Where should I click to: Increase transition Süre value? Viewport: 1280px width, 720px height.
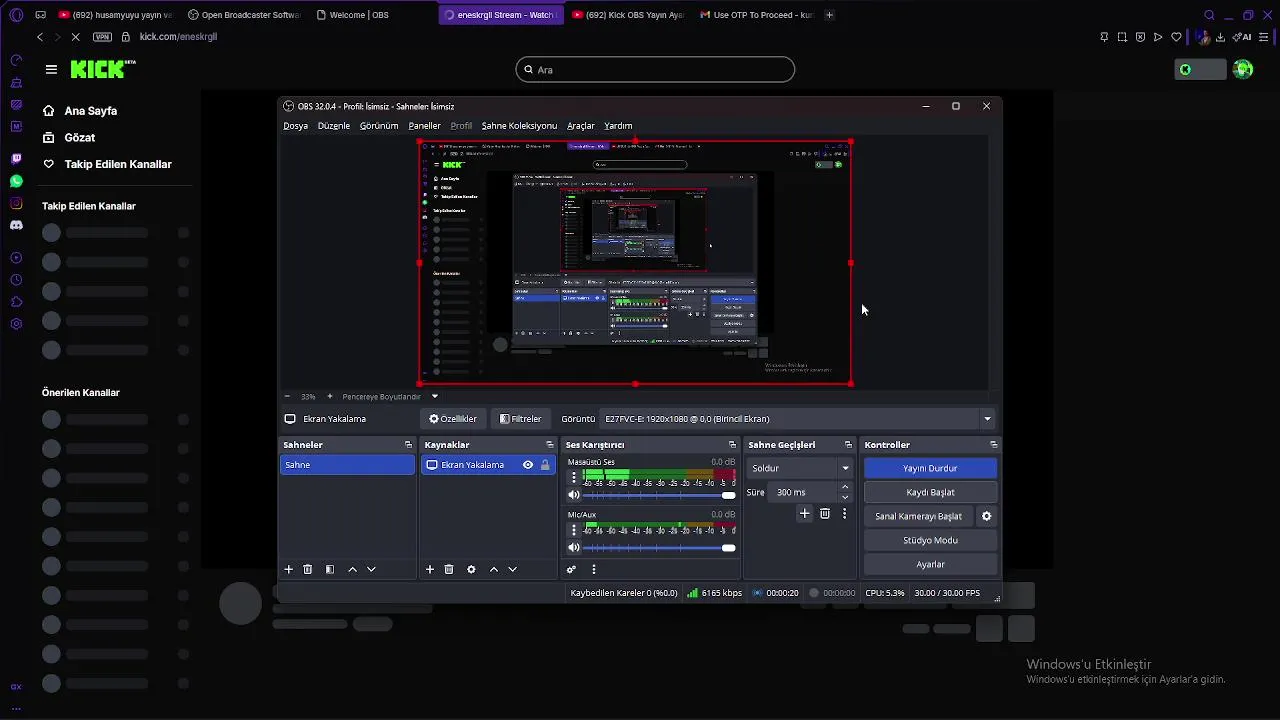pos(845,487)
